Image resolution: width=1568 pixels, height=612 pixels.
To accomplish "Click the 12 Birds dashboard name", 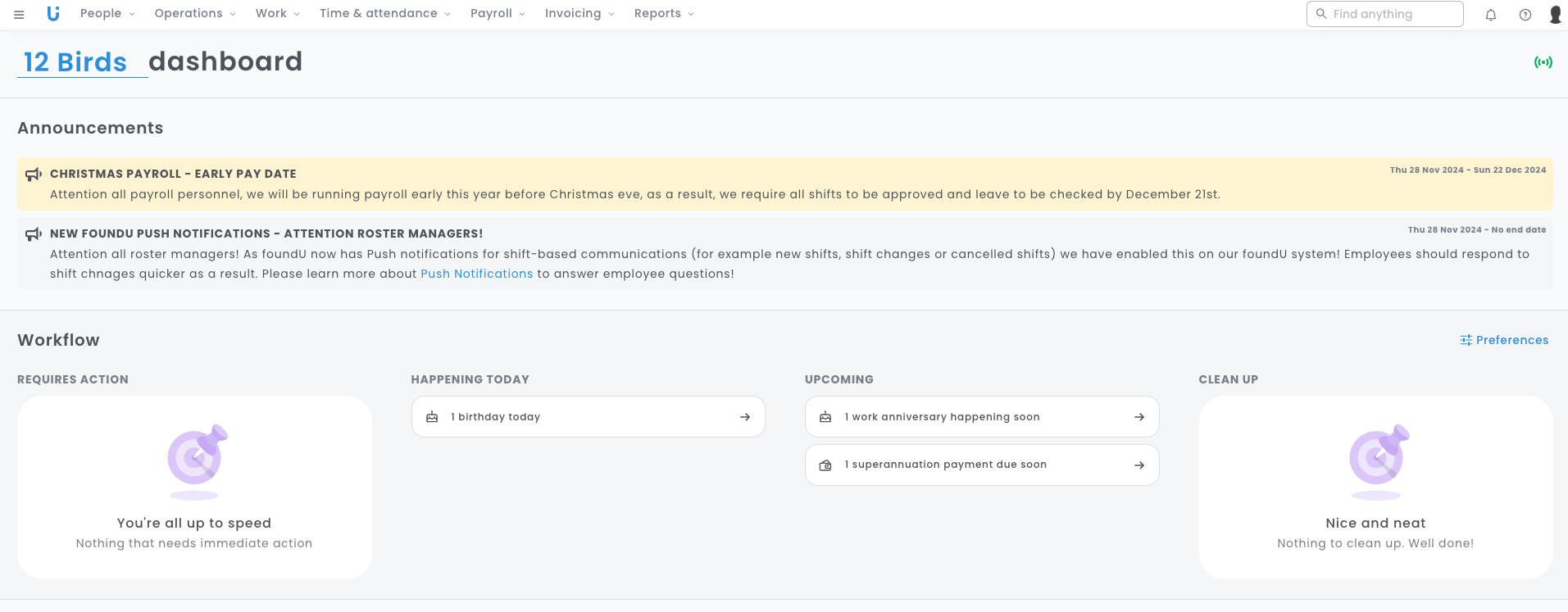I will pos(75,62).
